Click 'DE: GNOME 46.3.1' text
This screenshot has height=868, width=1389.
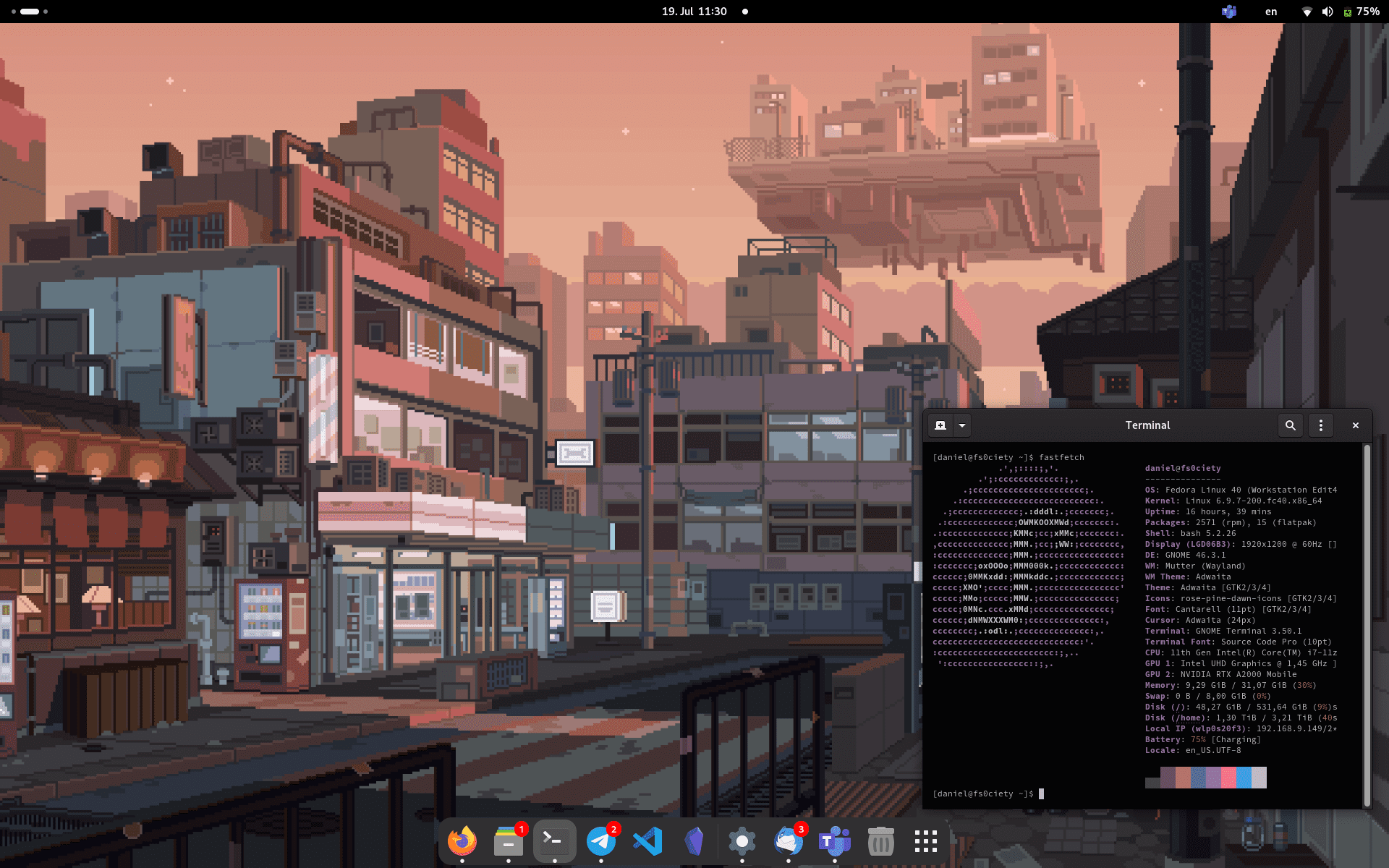tap(1186, 555)
